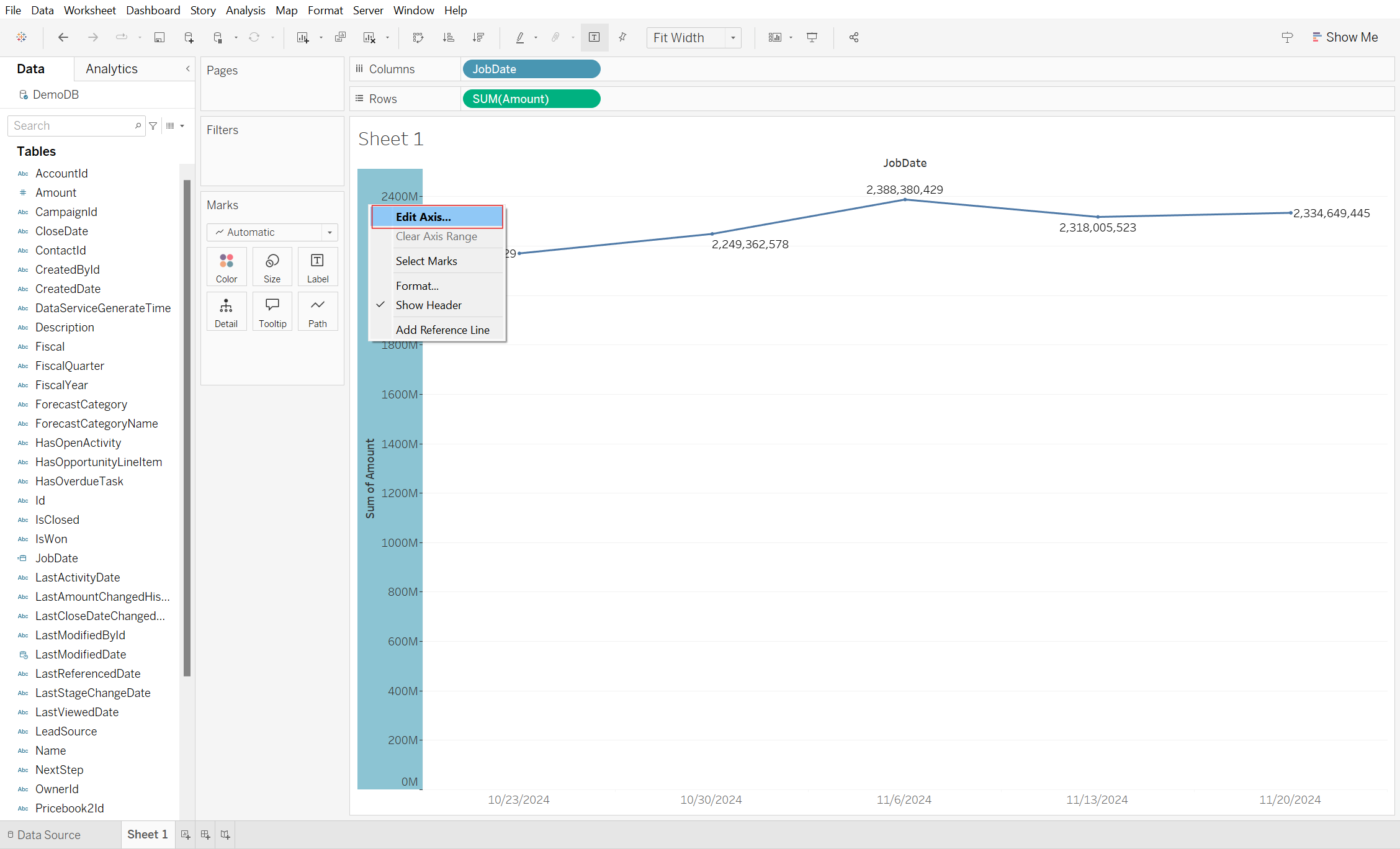Click the Share workbook icon
This screenshot has height=849, width=1400.
click(x=854, y=37)
